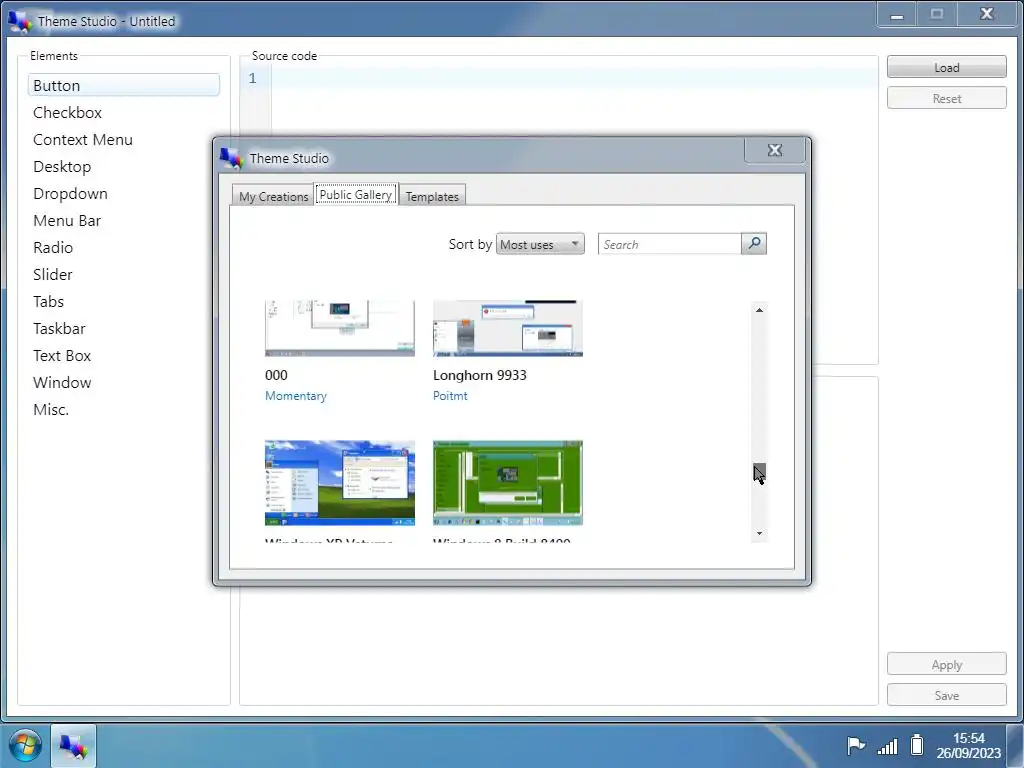Click the battery tray icon
Image resolution: width=1024 pixels, height=768 pixels.
917,744
